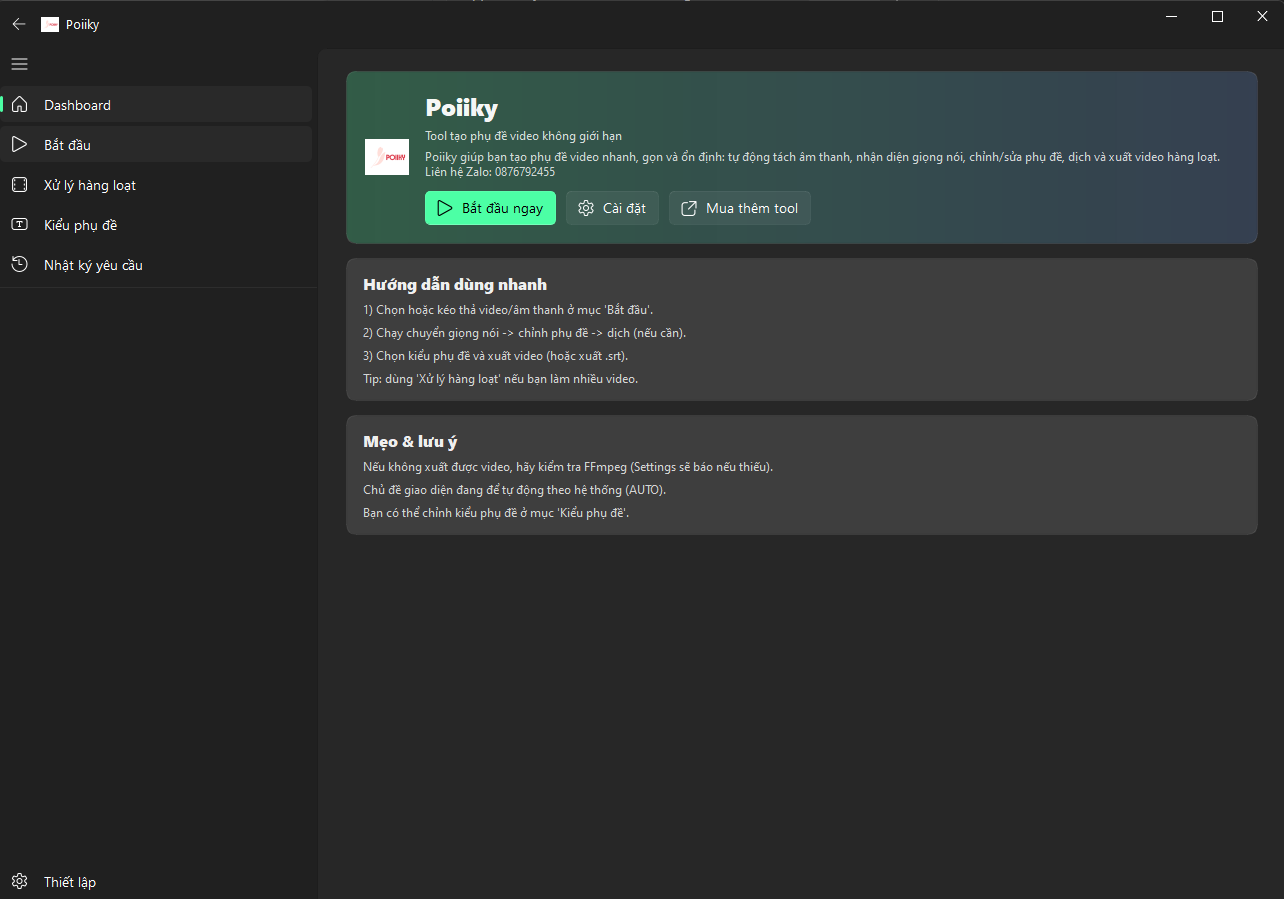This screenshot has height=899, width=1284.
Task: Click the play icon beside Bắt đầu in sidebar
Action: 20,145
